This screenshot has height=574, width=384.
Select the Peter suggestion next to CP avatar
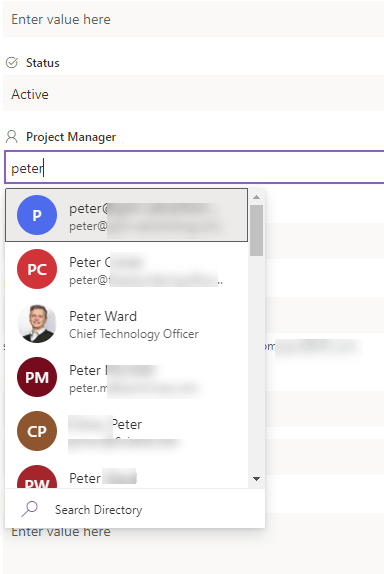(127, 431)
